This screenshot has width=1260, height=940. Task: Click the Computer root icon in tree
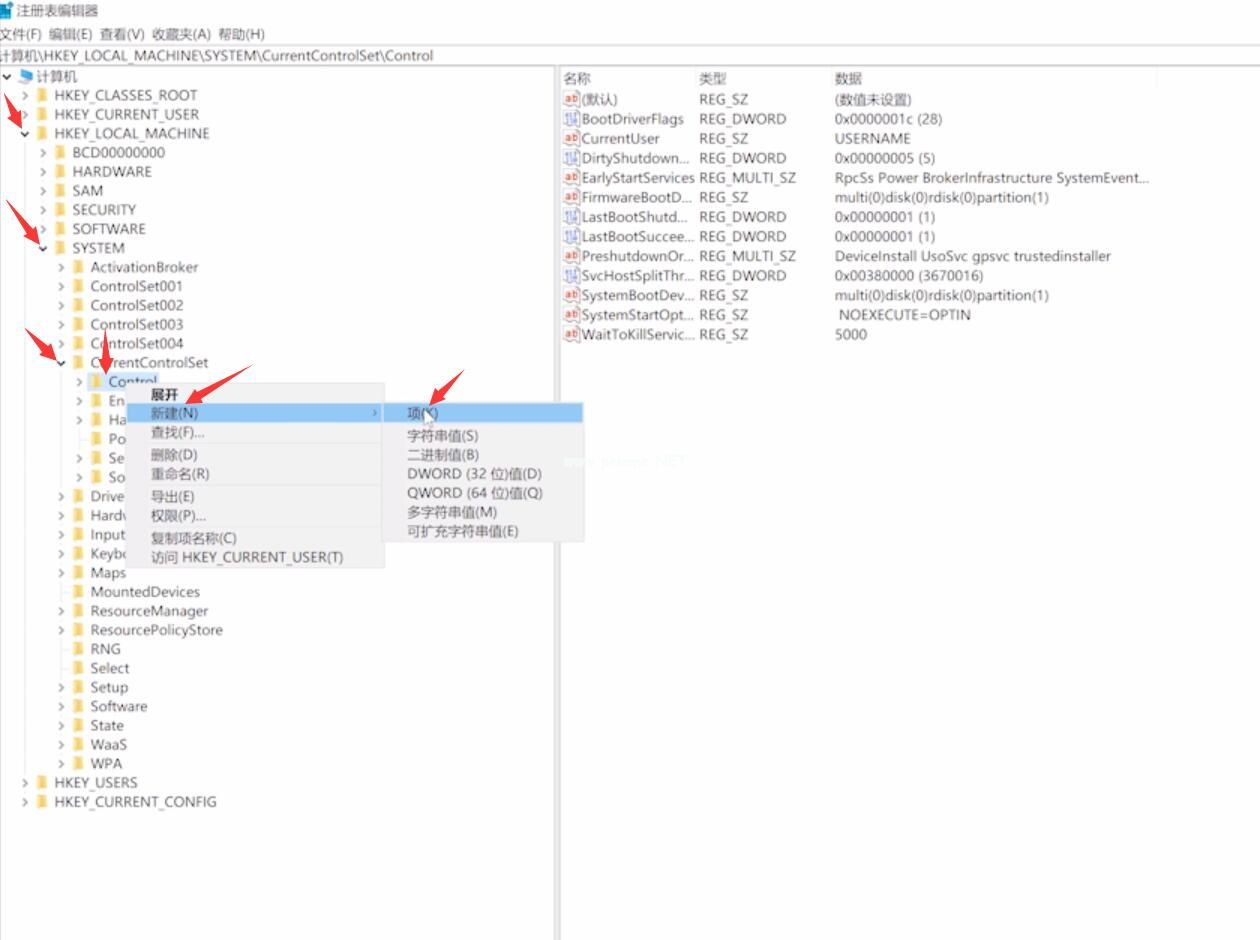pyautogui.click(x=26, y=77)
